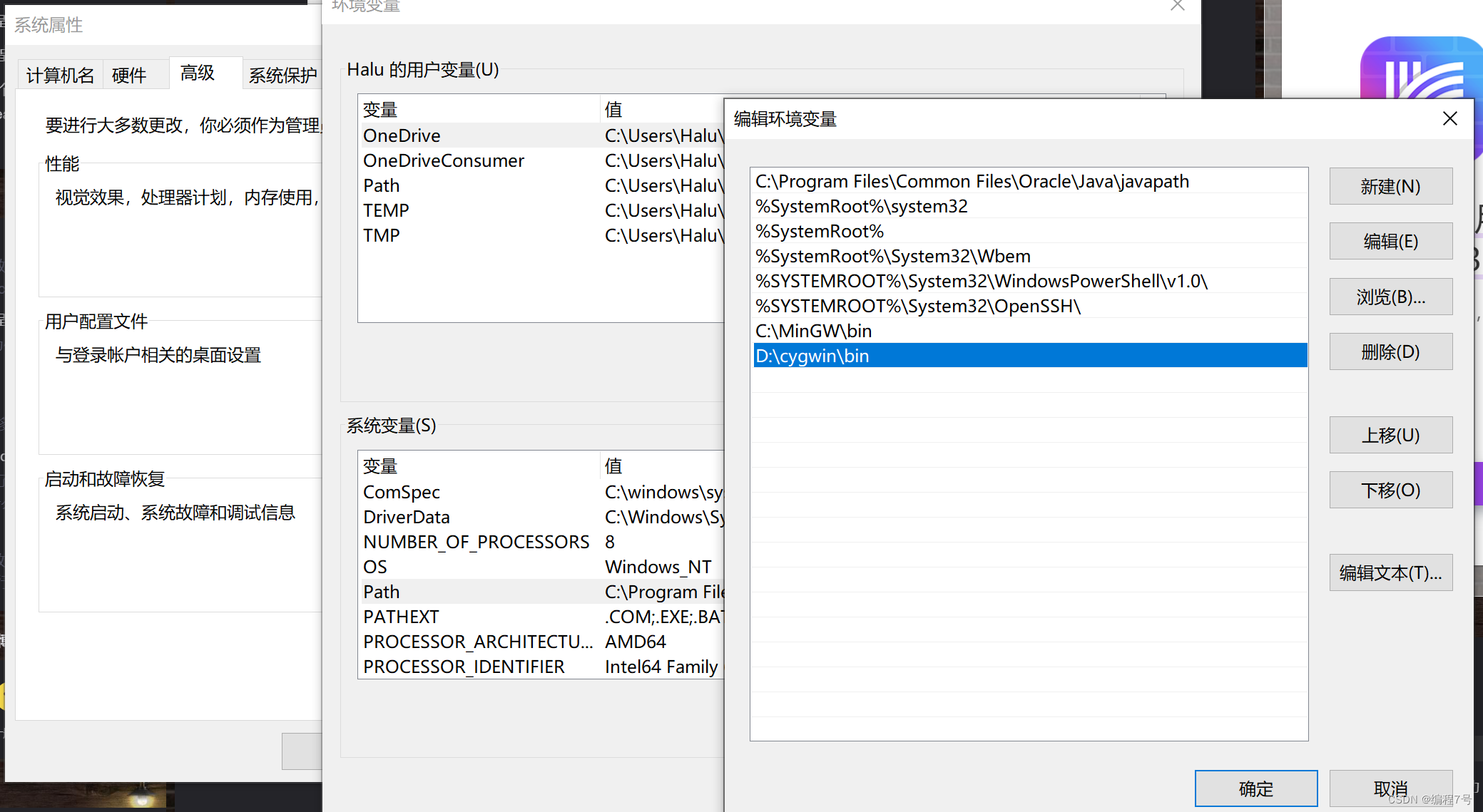Screen dimensions: 1483x812
Task: Select ComSpec in system variables
Action: pos(542,492)
